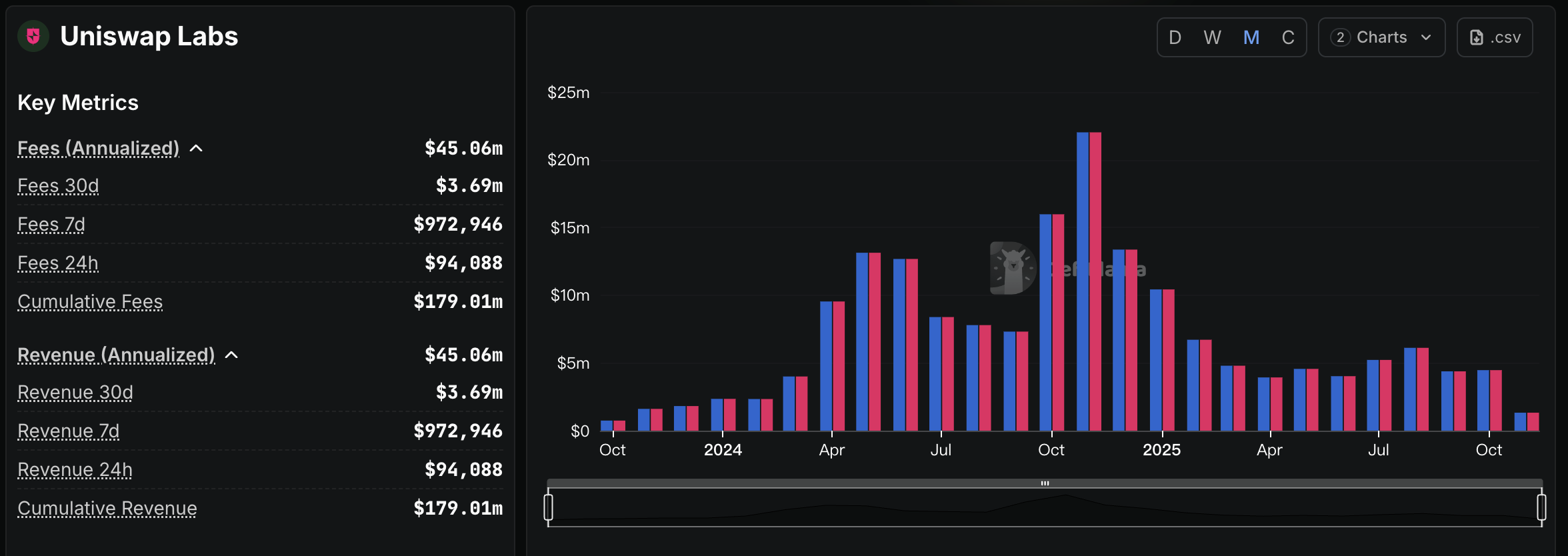Switch chart to Weekly (W) interval
The image size is (1568, 556).
1212,37
